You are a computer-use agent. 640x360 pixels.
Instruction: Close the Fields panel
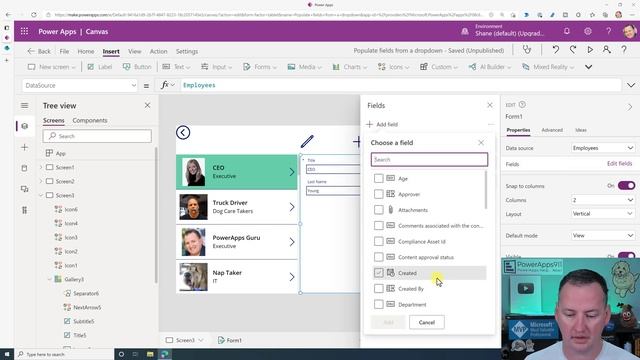(490, 105)
